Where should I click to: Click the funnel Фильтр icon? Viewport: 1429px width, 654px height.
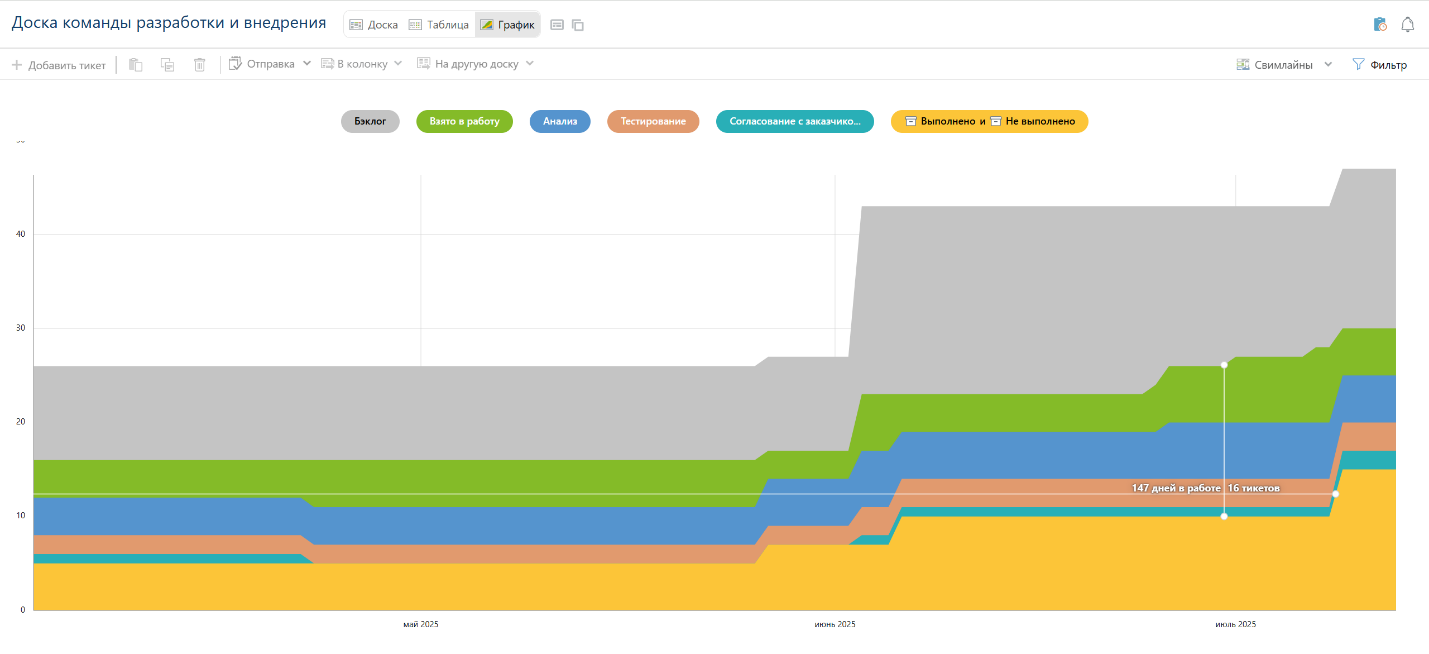(1358, 64)
